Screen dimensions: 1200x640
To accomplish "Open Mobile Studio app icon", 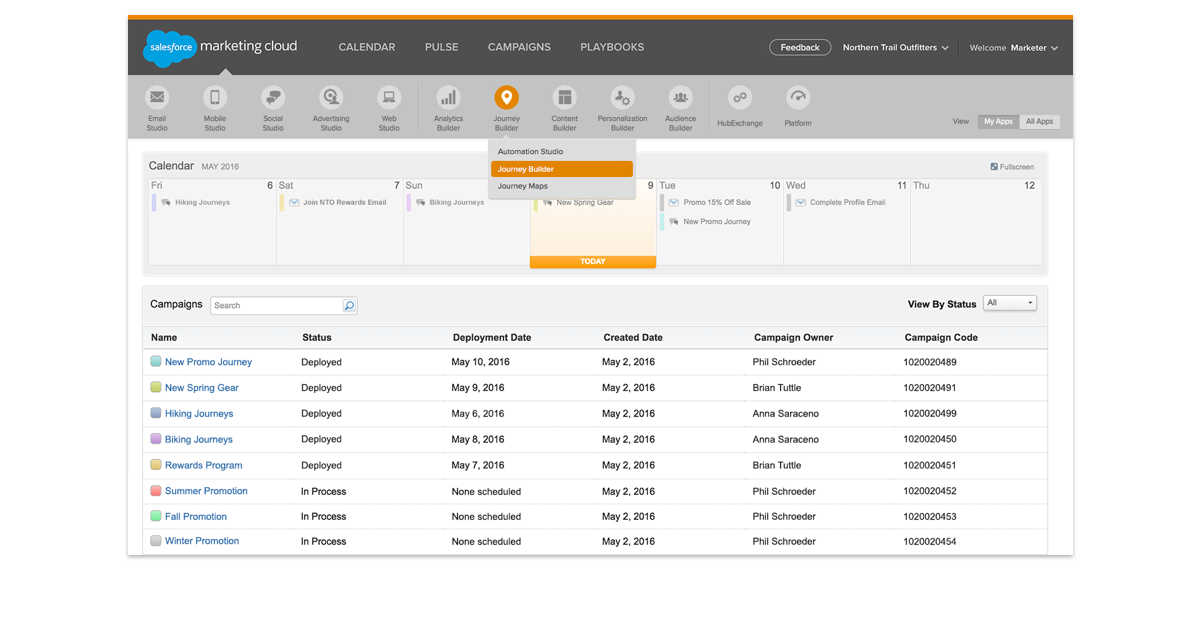I will click(215, 98).
